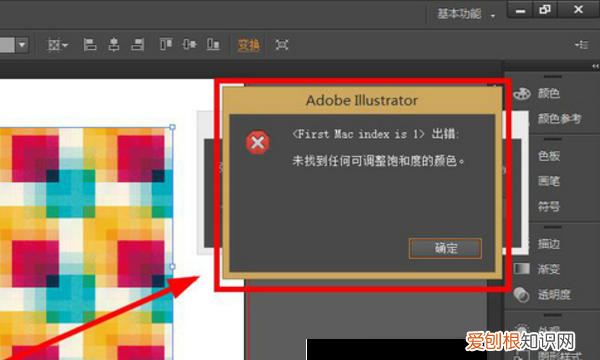
Task: Click the 渐变 gradient panel icon
Action: [522, 269]
